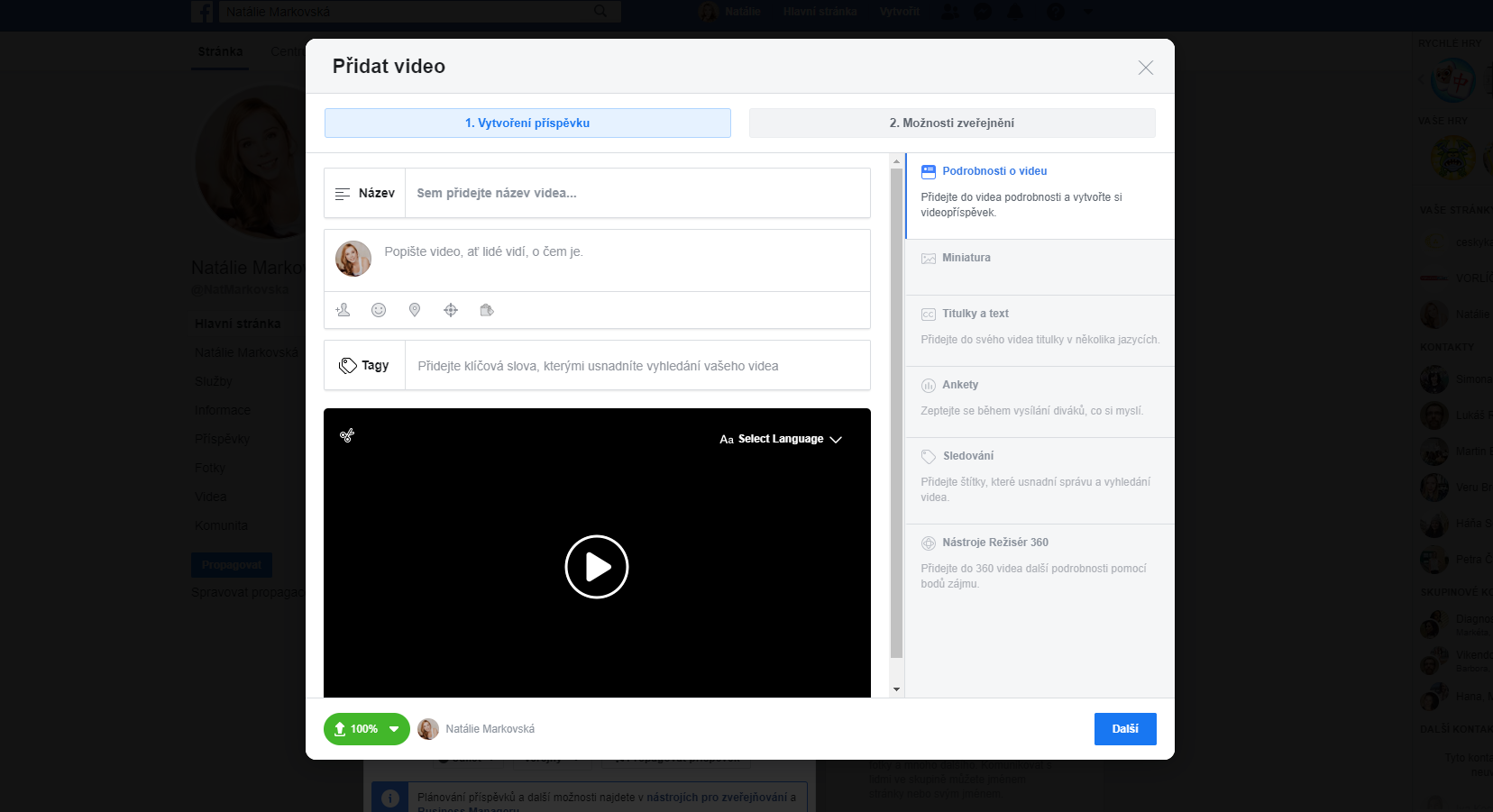Click the Facebook search field in top bar
The image size is (1493, 812).
click(420, 12)
